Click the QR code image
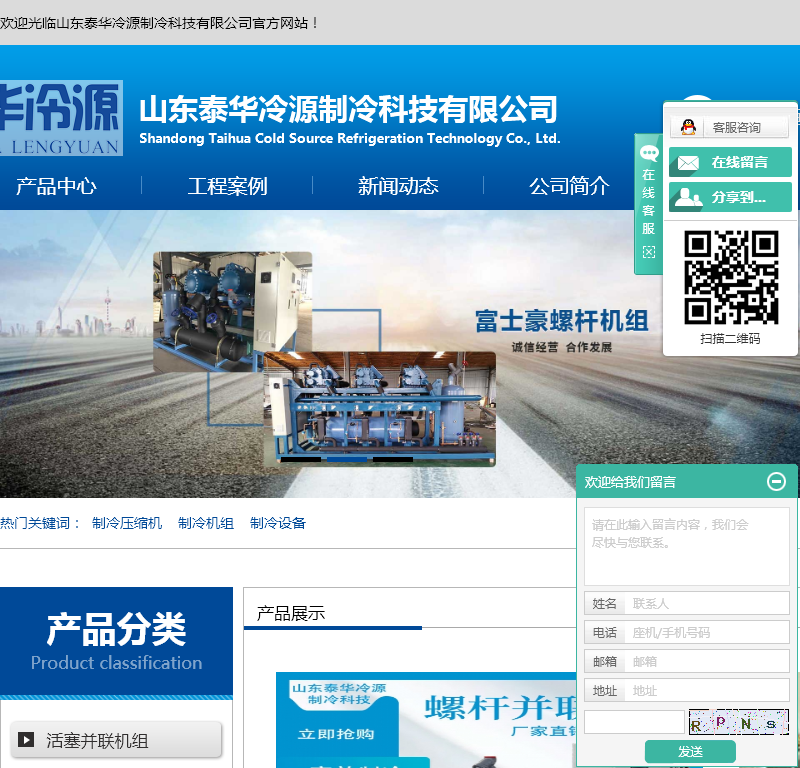 click(731, 277)
